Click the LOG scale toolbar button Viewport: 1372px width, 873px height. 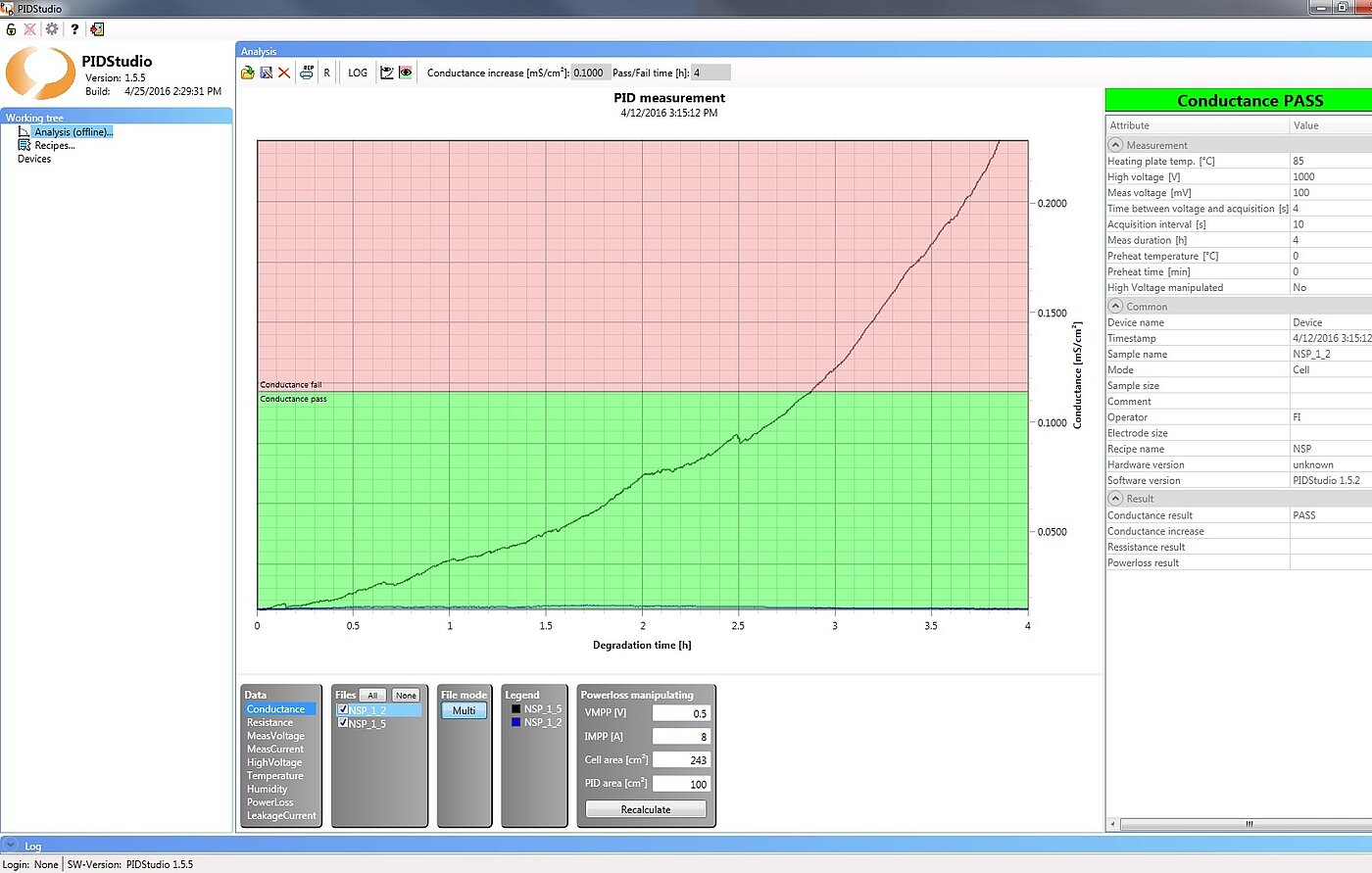[358, 73]
